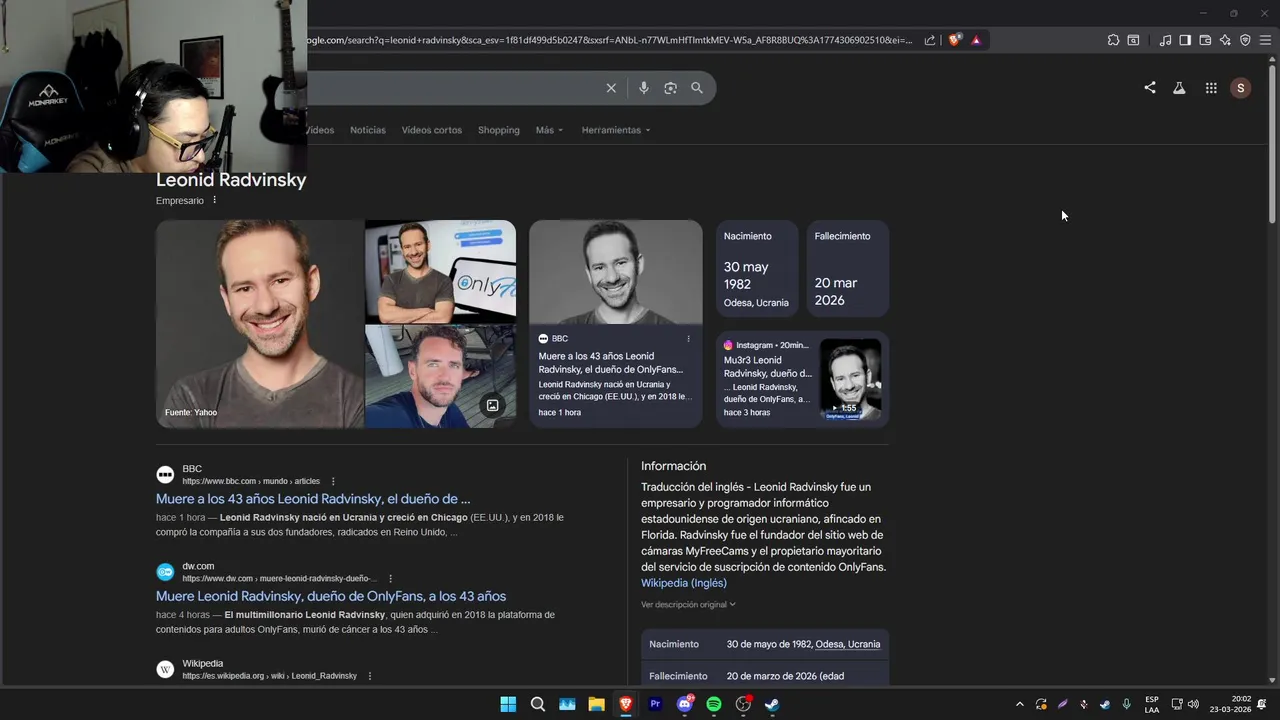Open Brave VPN shield icon
The height and width of the screenshot is (720, 1280).
(x=1245, y=40)
